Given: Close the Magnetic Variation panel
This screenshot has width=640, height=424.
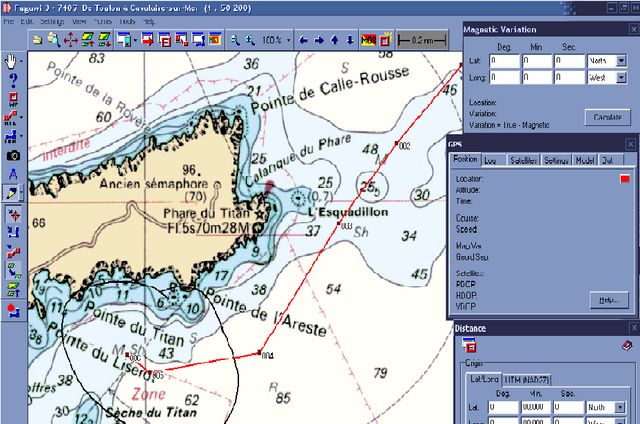Looking at the screenshot, I should [633, 29].
